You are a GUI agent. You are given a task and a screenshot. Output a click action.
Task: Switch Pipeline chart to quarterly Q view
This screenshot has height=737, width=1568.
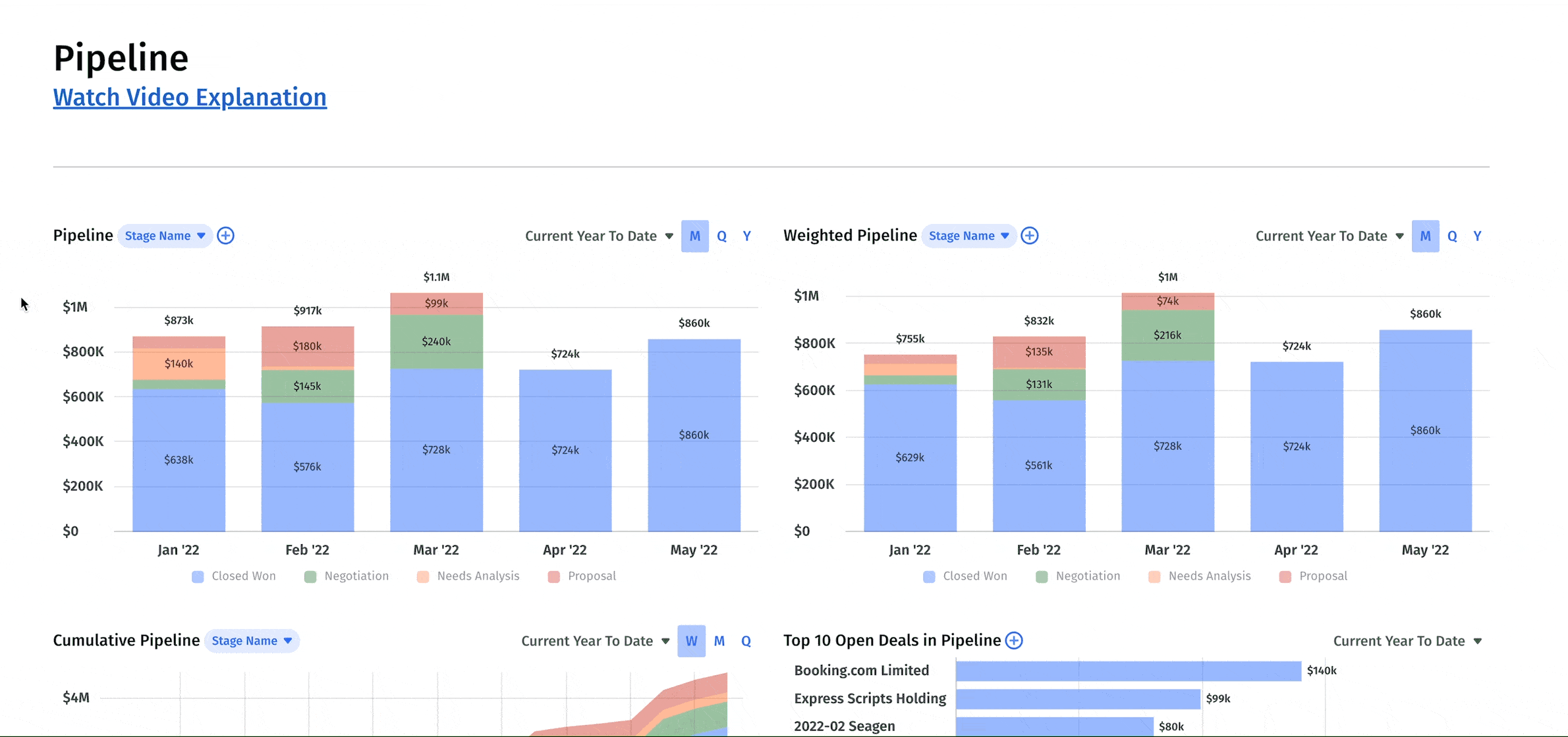click(x=722, y=236)
